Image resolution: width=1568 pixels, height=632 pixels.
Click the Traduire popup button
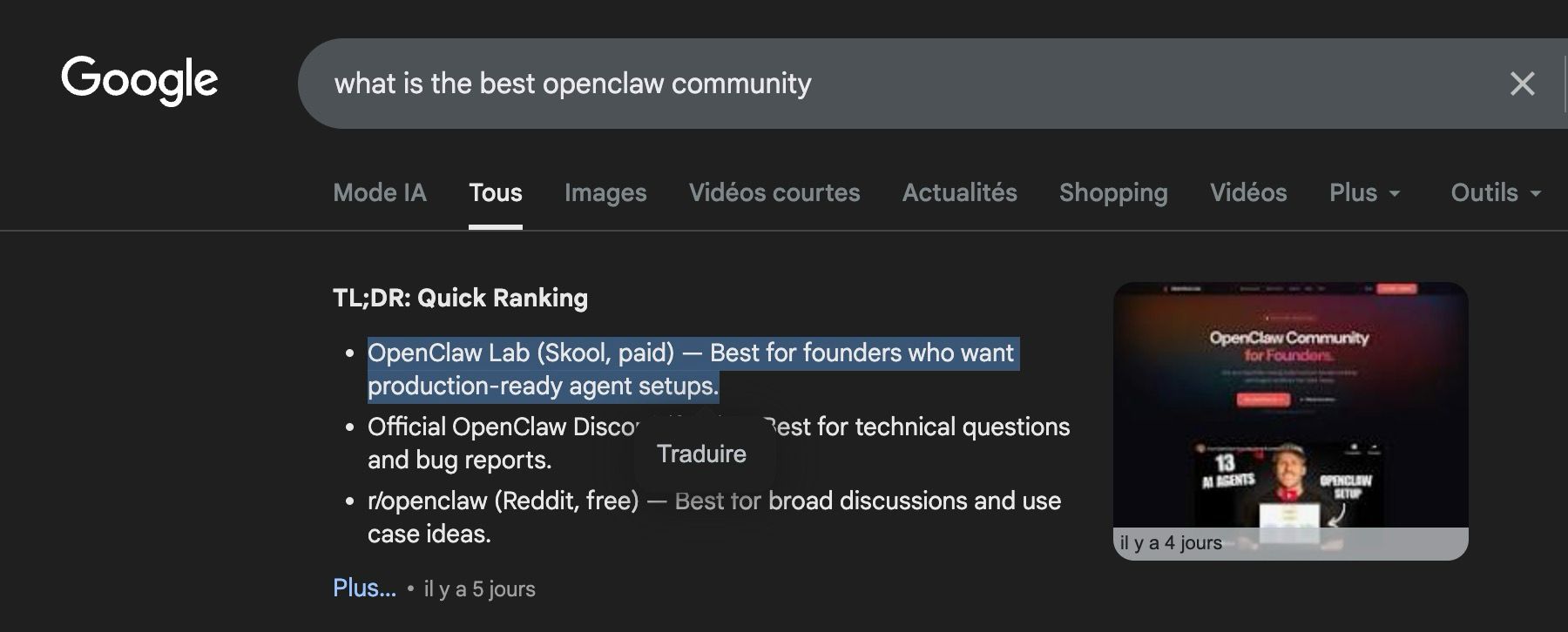tap(701, 454)
